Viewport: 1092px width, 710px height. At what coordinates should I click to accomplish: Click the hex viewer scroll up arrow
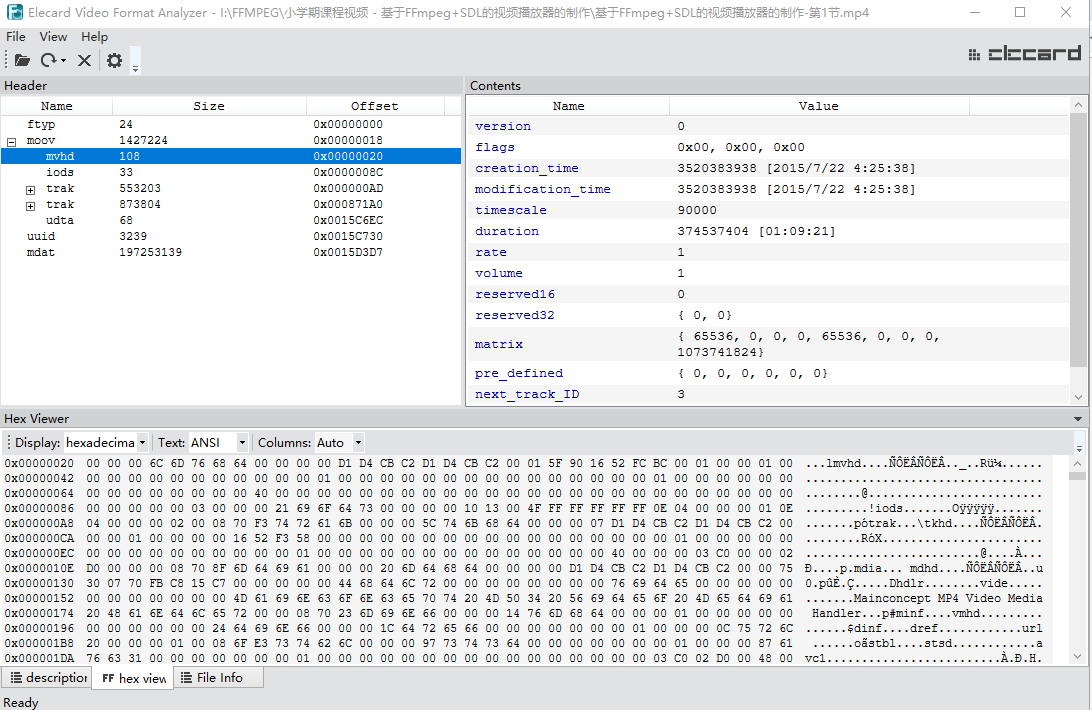tap(1077, 463)
